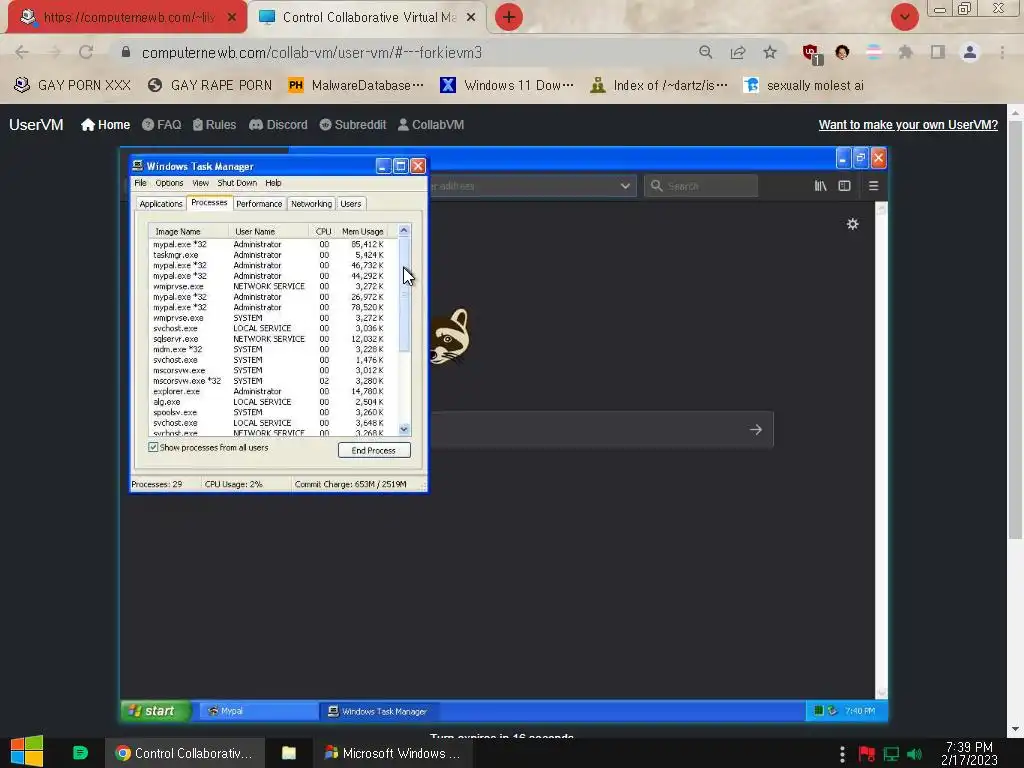Screen dimensions: 1024x768
Task: Open a new browser tab with the plus button
Action: [509, 17]
